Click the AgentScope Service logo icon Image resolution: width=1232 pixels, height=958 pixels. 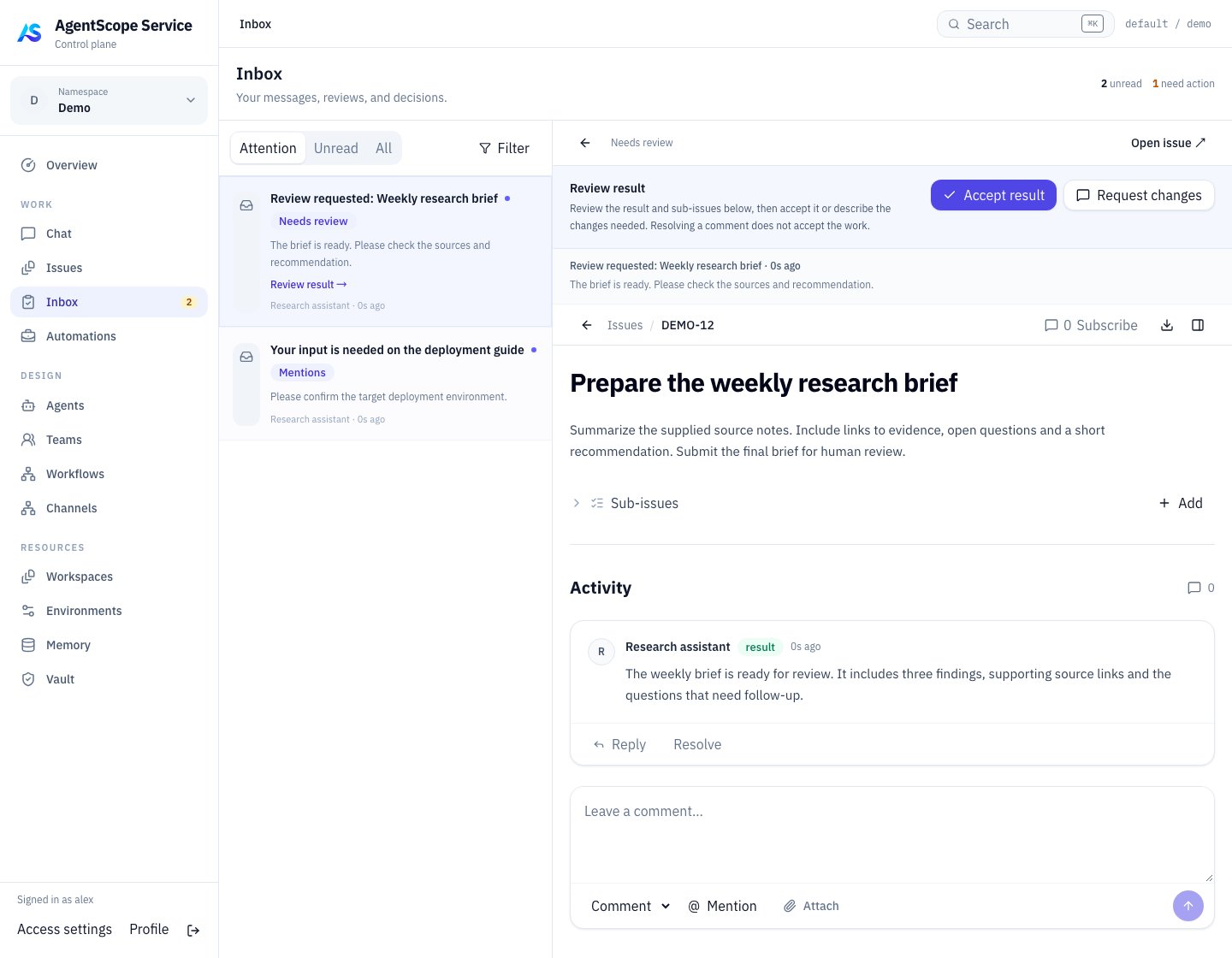(29, 33)
